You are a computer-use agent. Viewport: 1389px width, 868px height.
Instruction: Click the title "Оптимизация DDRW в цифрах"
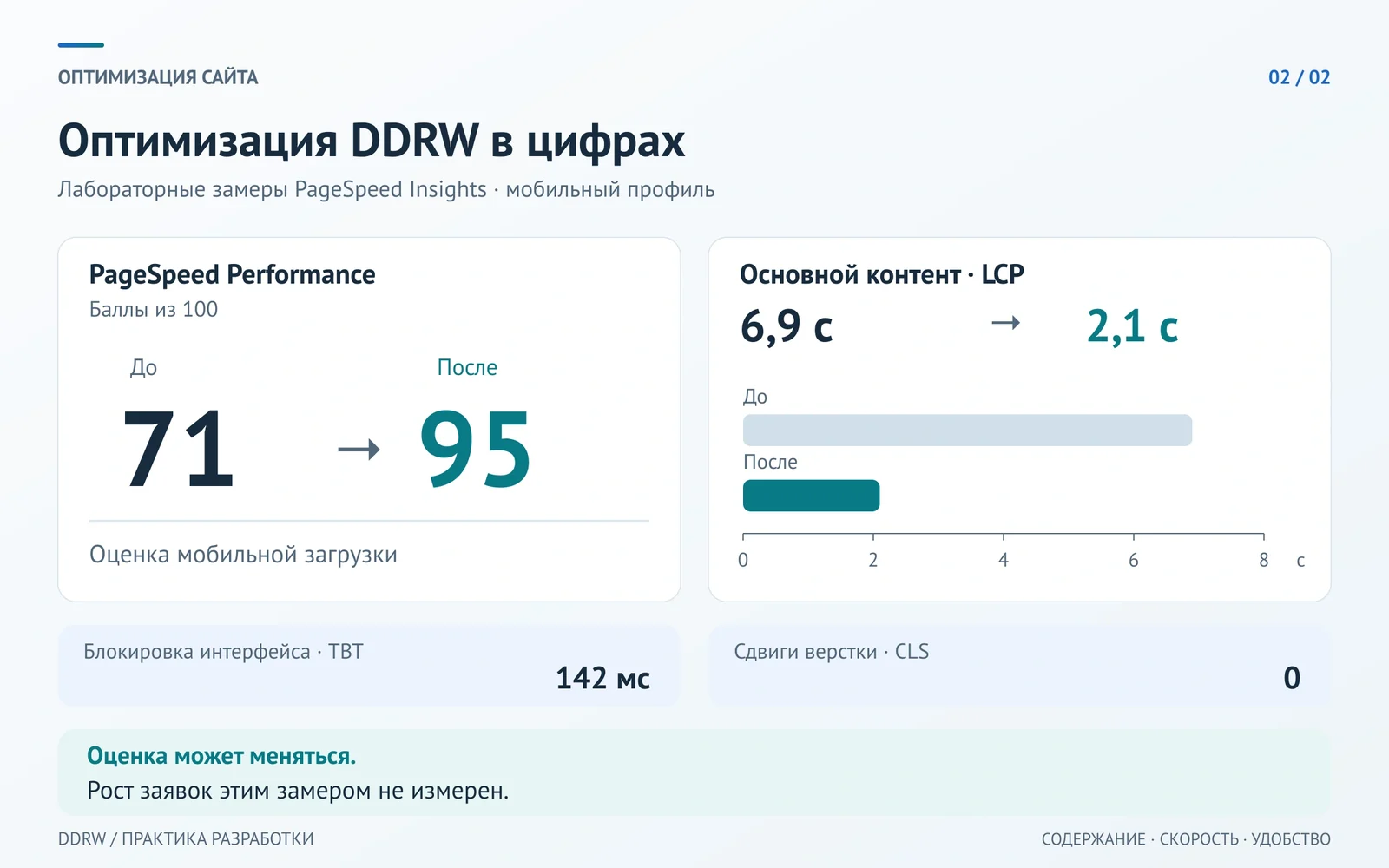tap(372, 141)
